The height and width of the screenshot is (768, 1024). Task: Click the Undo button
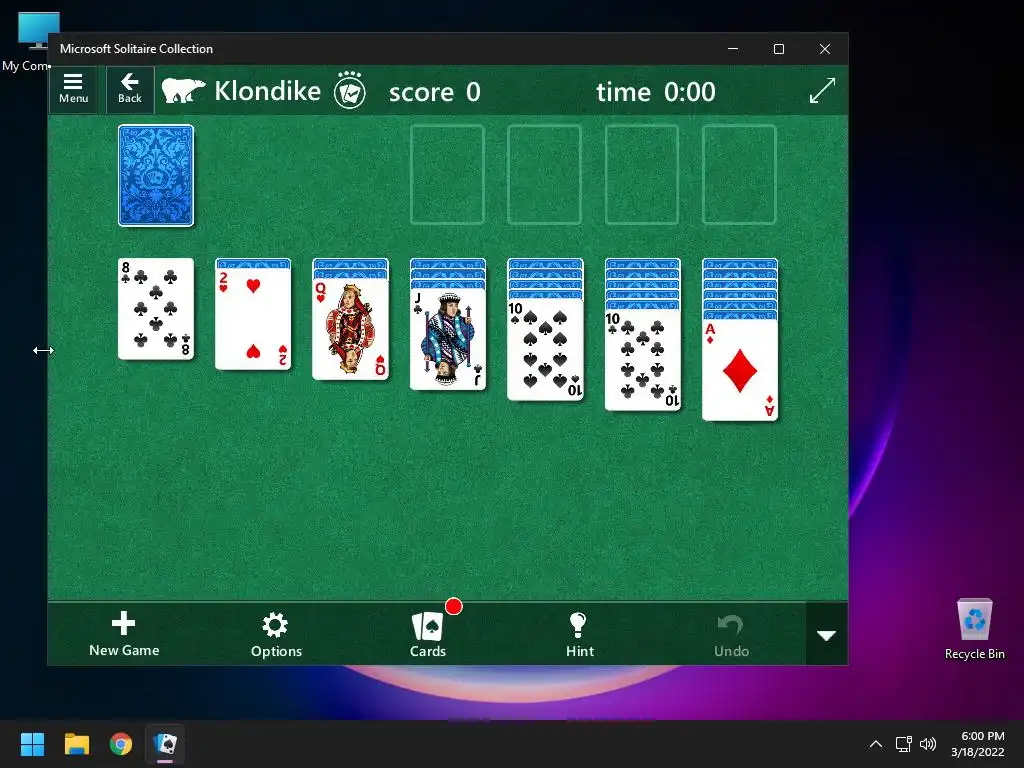[x=731, y=635]
